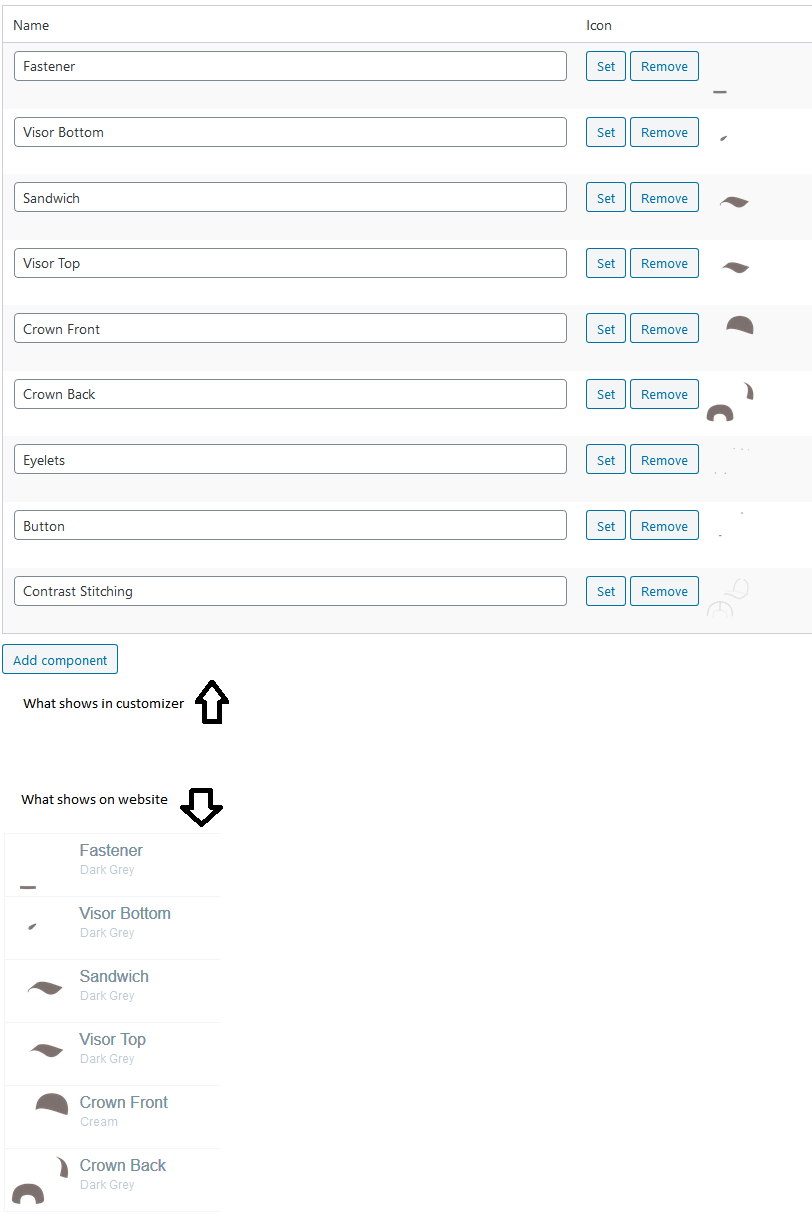Click the Sandwich icon thumbnail in customizer
Image resolution: width=812 pixels, height=1228 pixels.
pyautogui.click(x=734, y=202)
